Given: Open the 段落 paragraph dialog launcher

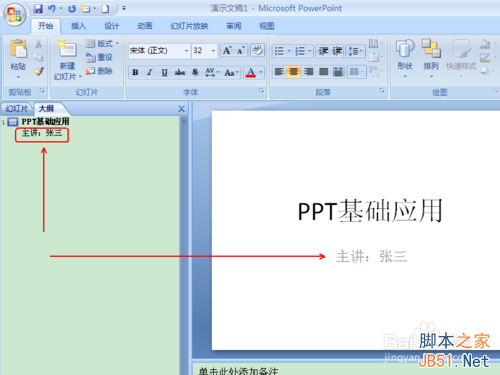Looking at the screenshot, I should pos(382,91).
